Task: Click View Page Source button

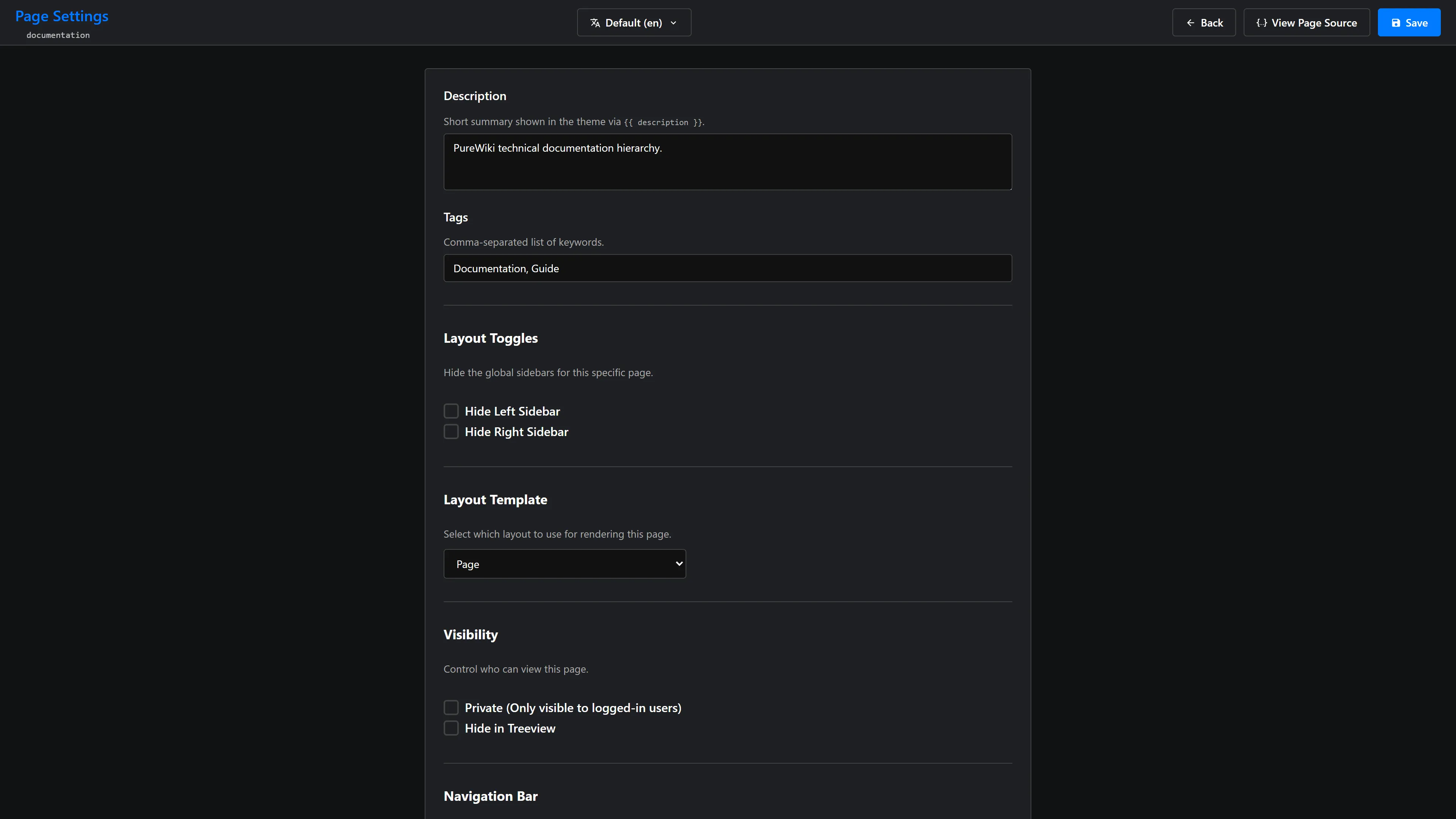Action: [1306, 23]
